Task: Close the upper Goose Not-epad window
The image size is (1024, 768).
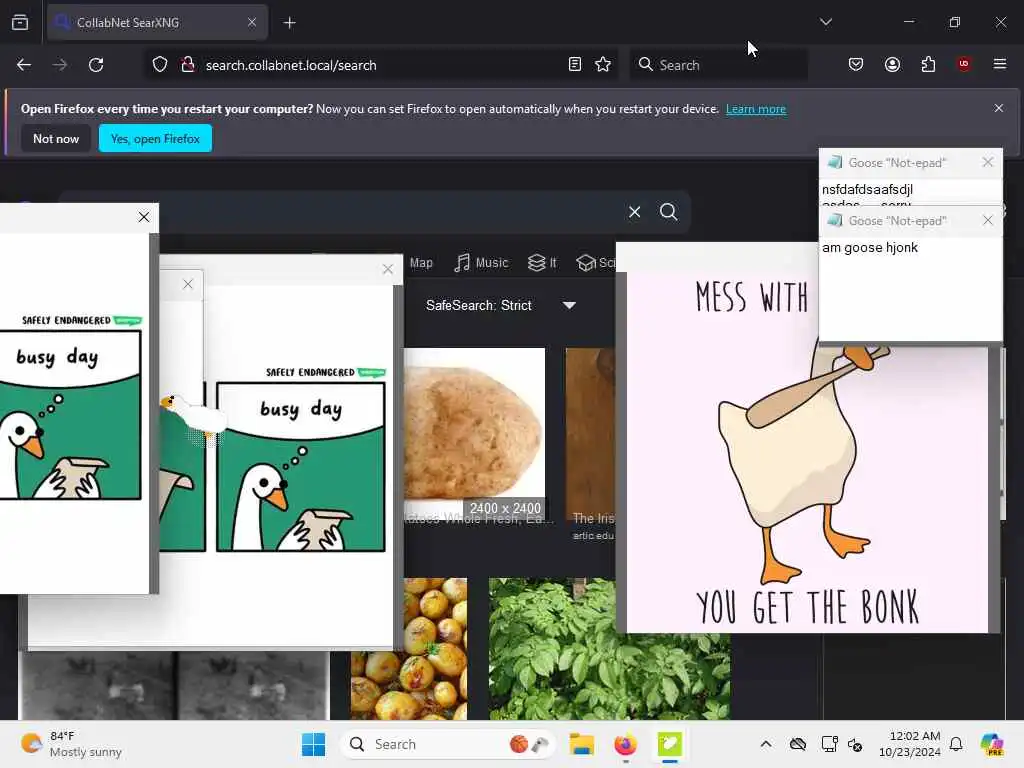Action: coord(987,162)
